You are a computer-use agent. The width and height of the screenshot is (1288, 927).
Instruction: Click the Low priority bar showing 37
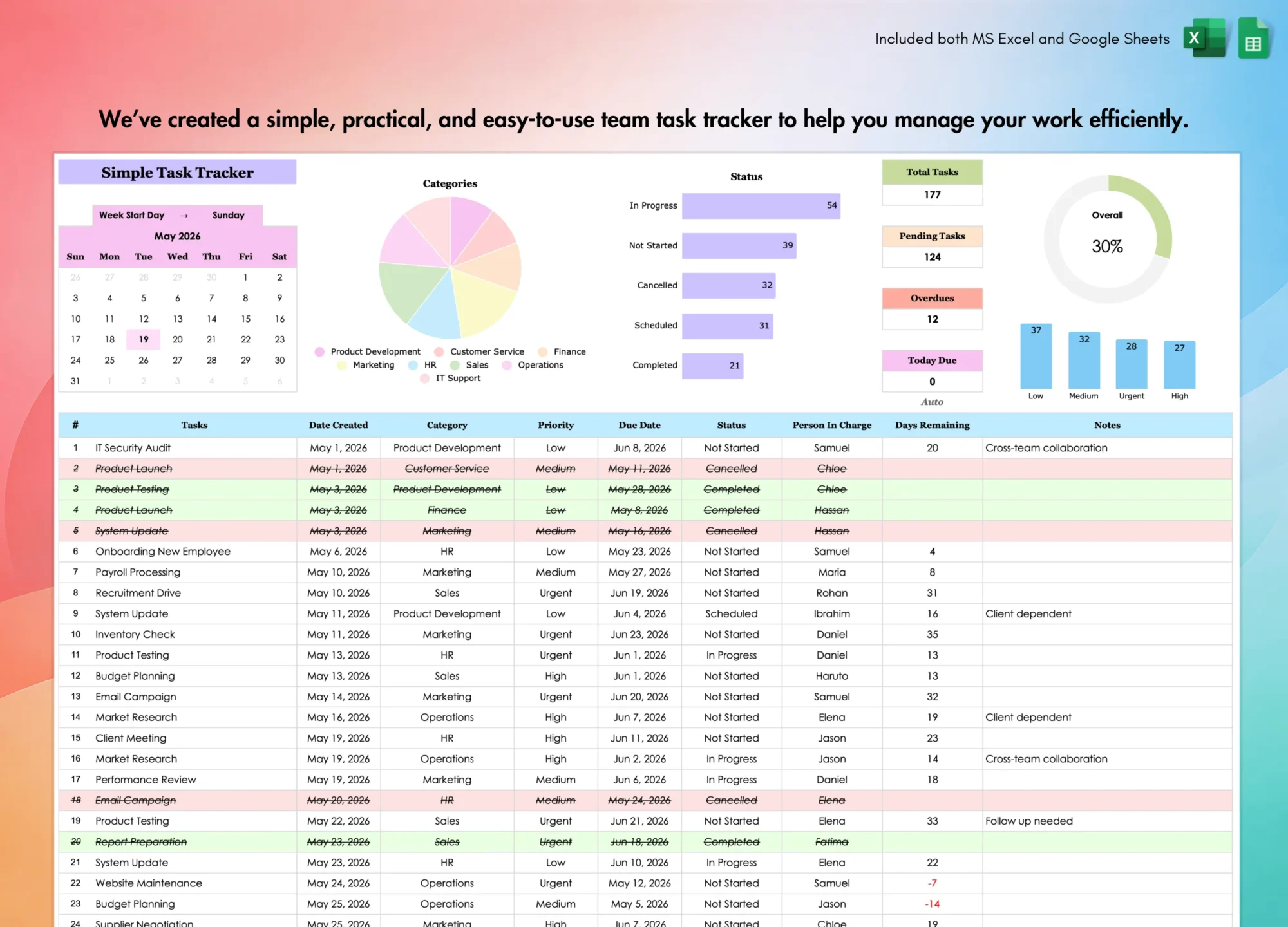(1036, 356)
